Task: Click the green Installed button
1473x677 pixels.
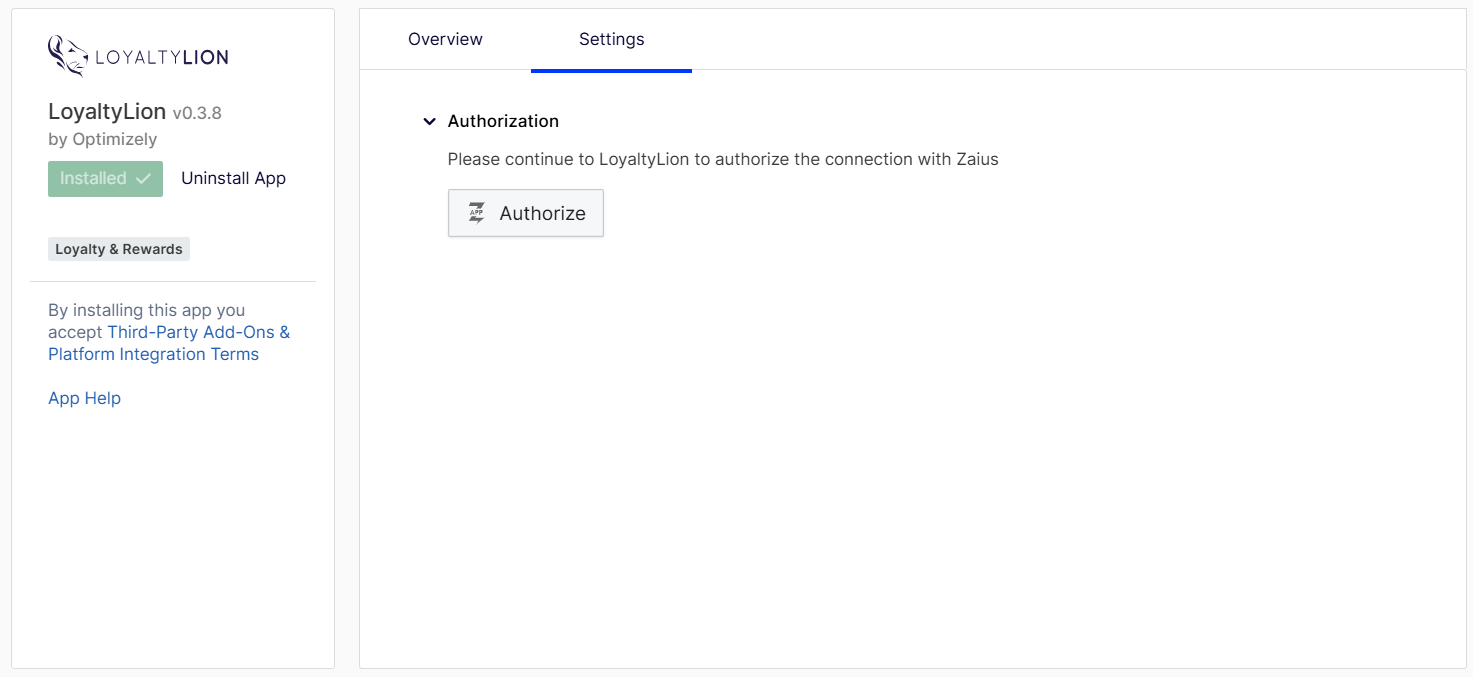Action: coord(105,179)
